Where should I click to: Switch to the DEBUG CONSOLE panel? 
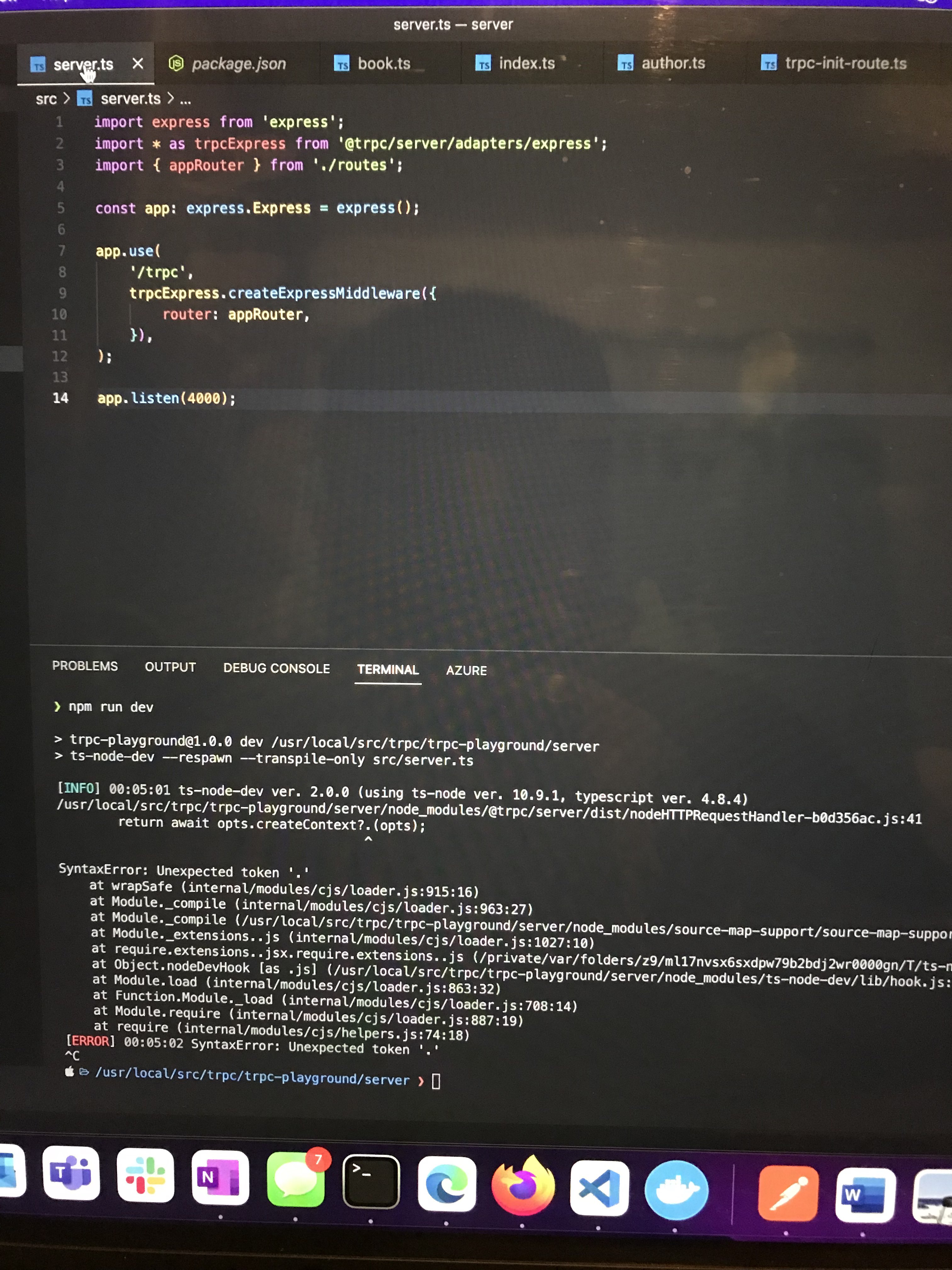277,668
